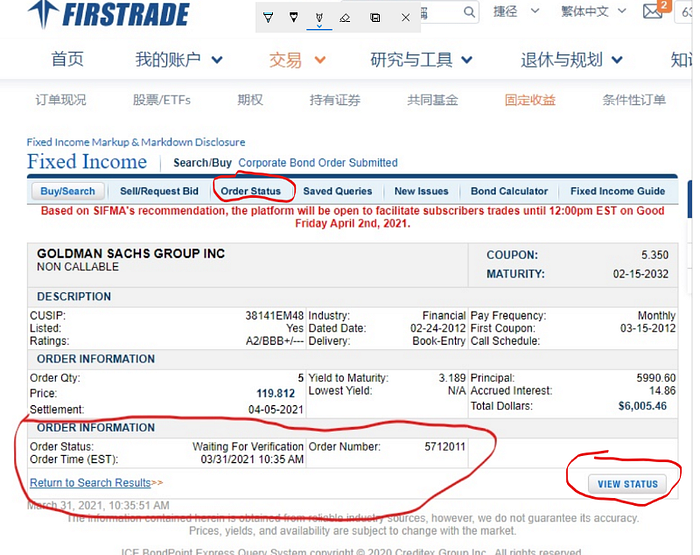Expand the 交易 trading menu
This screenshot has height=555, width=700.
pyautogui.click(x=297, y=60)
